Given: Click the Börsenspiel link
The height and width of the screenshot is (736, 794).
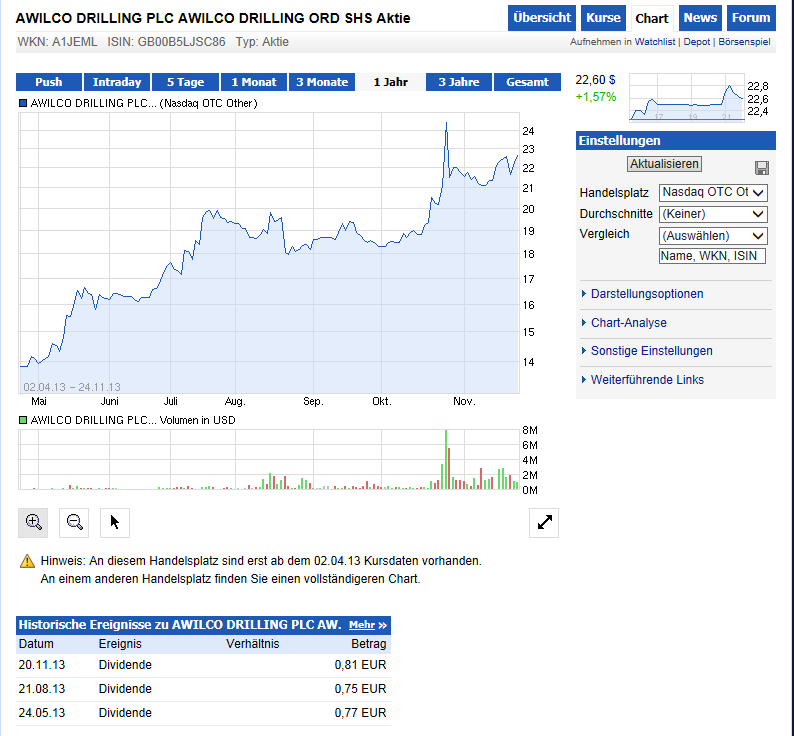Looking at the screenshot, I should [x=744, y=42].
